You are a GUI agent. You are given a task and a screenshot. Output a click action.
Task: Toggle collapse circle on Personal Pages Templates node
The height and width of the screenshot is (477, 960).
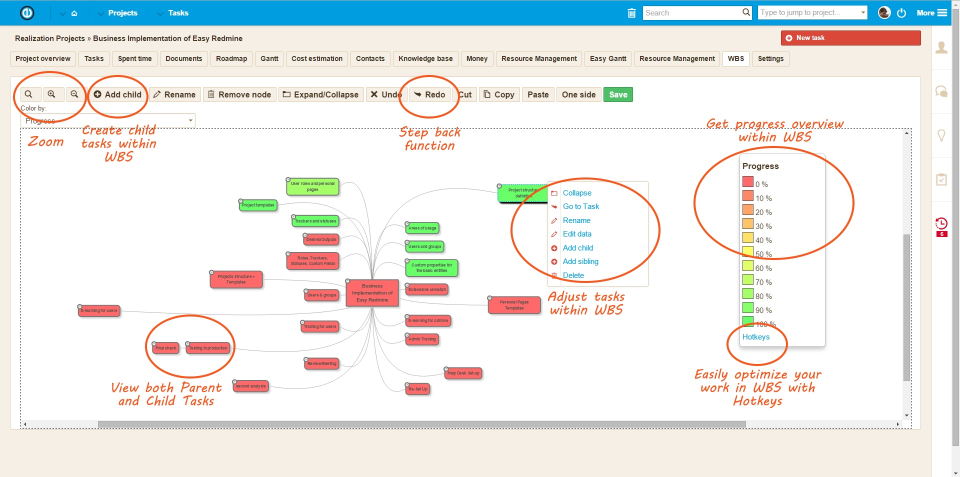coord(490,298)
